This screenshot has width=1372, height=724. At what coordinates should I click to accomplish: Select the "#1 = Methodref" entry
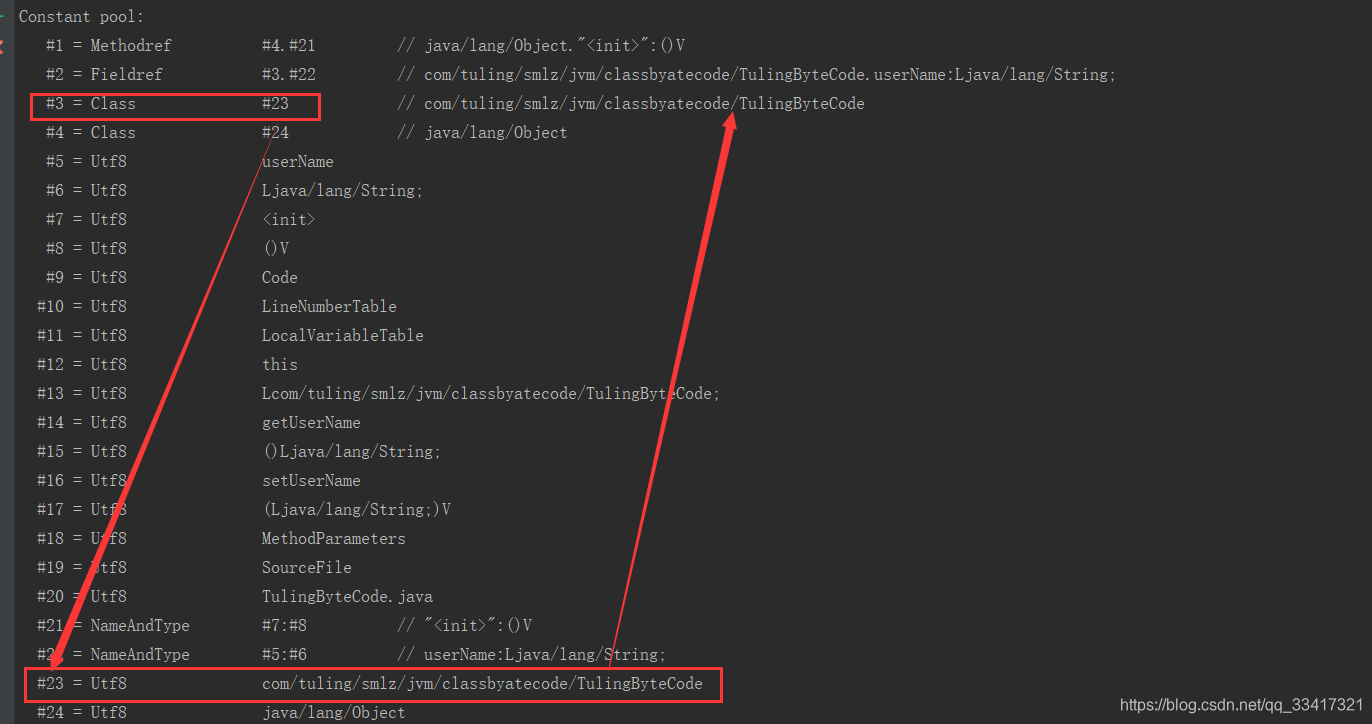click(x=108, y=46)
